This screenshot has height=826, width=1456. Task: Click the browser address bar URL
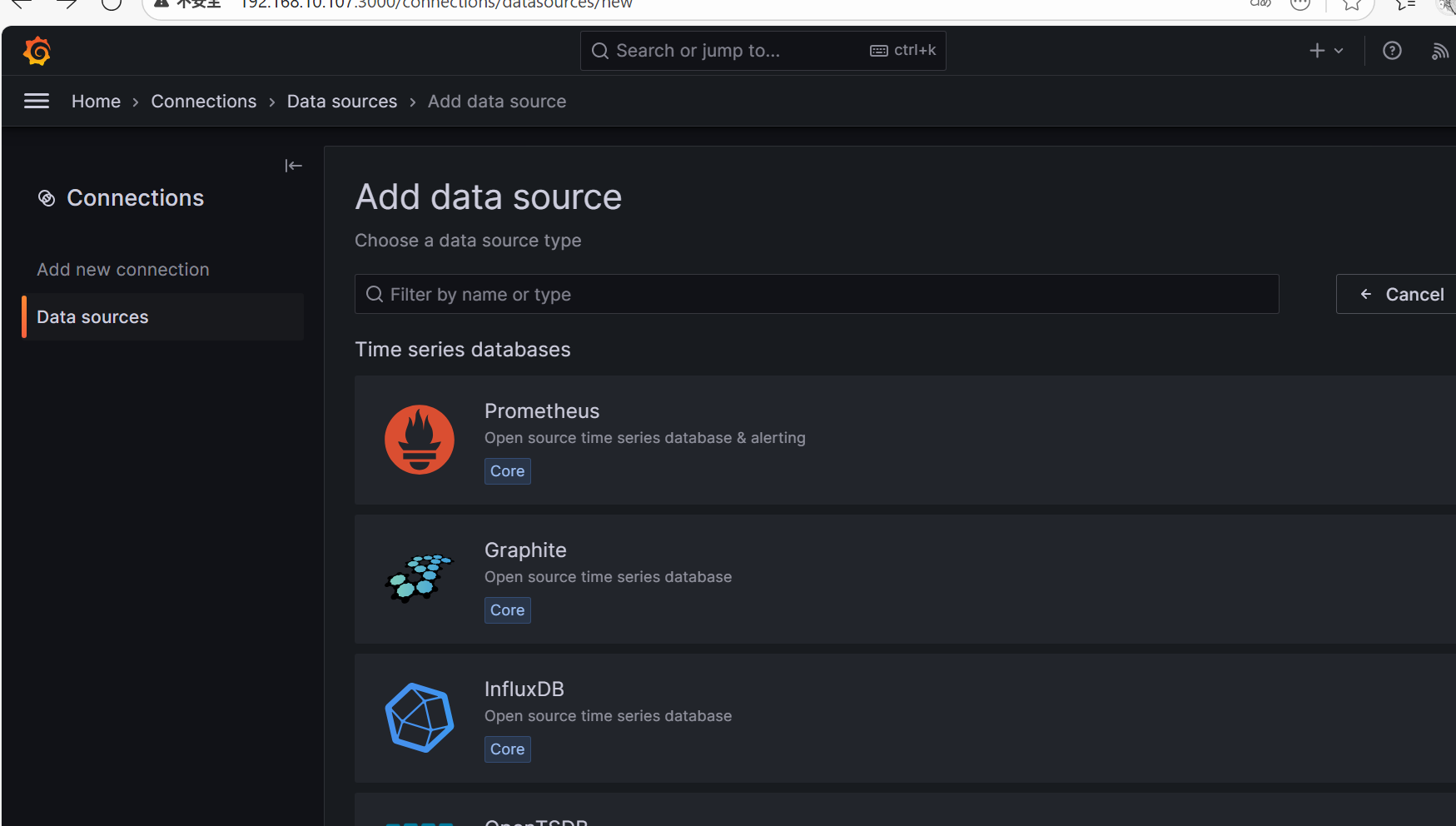436,4
